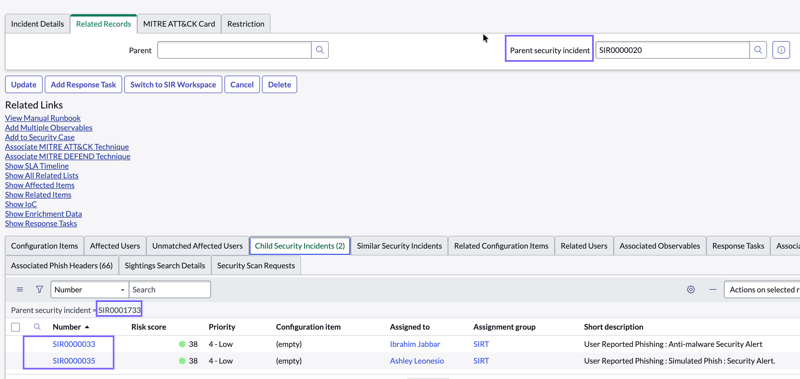Click Associate MITRE DEFEND Technique link
The height and width of the screenshot is (379, 800).
pyautogui.click(x=68, y=156)
